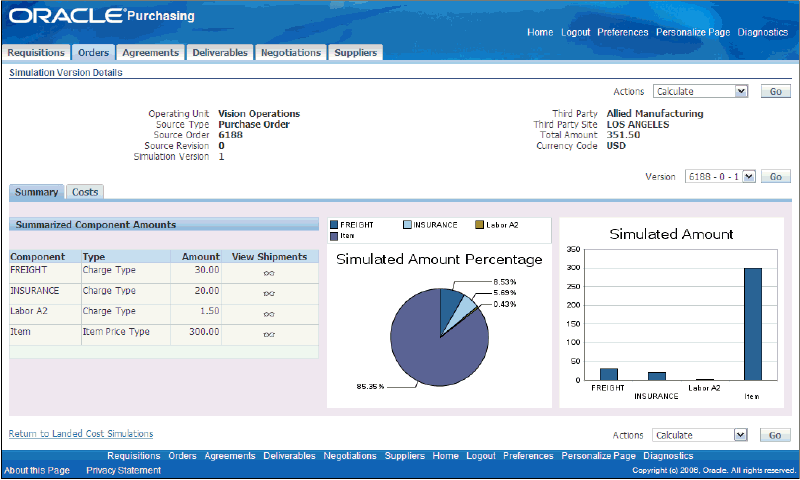Click the Item legend color swatch
This screenshot has height=480, width=800.
click(334, 236)
